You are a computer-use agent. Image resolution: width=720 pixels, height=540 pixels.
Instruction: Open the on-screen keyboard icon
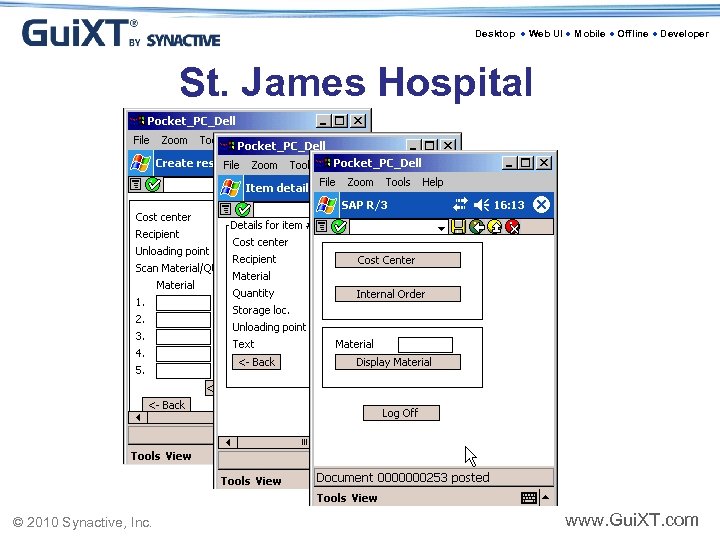coord(529,498)
